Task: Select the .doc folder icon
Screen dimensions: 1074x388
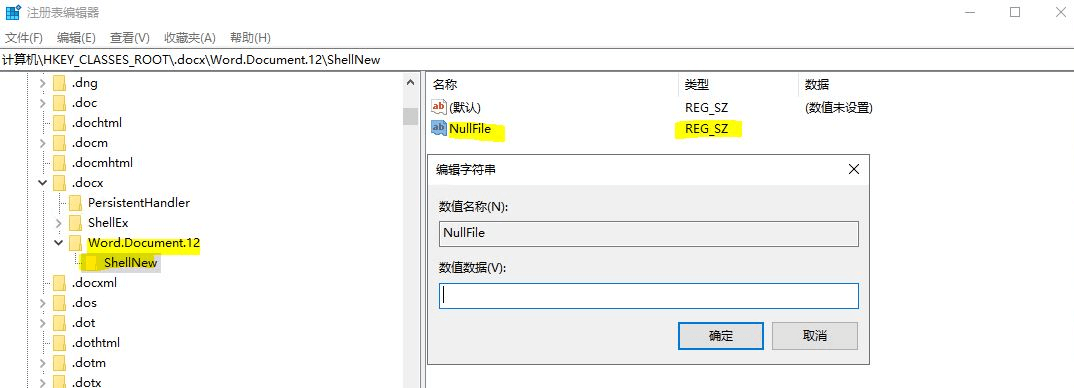Action: 60,104
